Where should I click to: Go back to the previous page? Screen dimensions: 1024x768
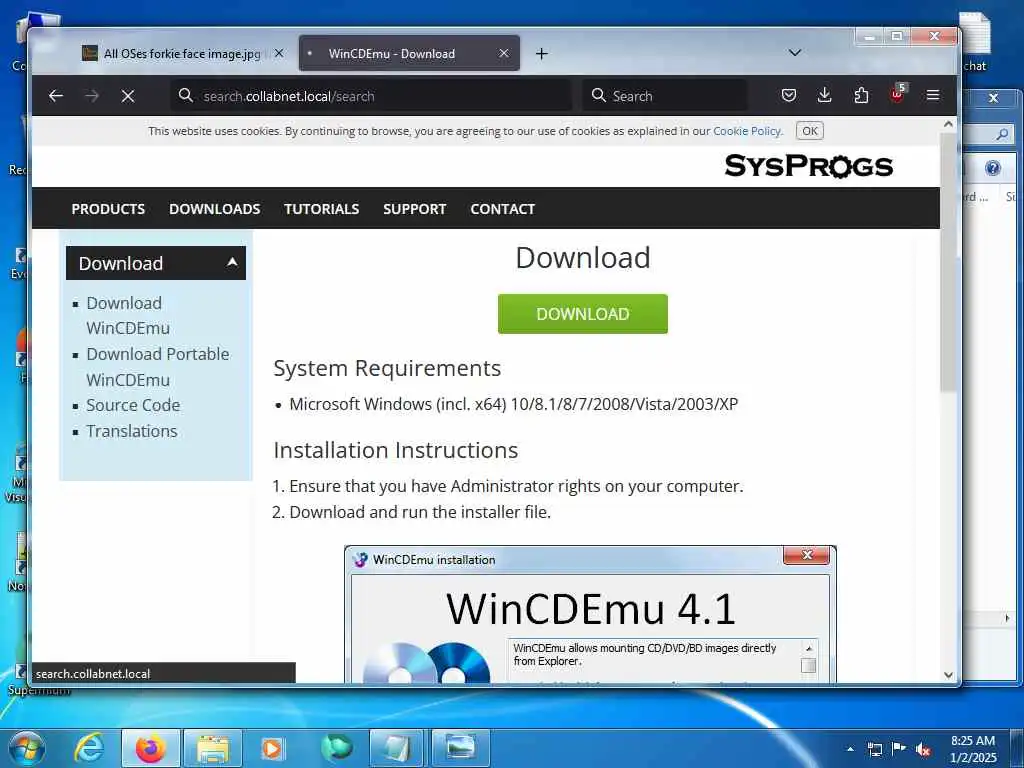[x=56, y=96]
